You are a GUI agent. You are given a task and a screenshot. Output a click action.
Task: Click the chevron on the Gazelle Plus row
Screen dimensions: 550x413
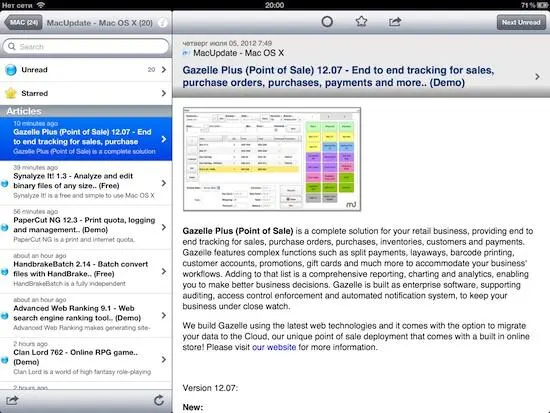click(x=164, y=139)
